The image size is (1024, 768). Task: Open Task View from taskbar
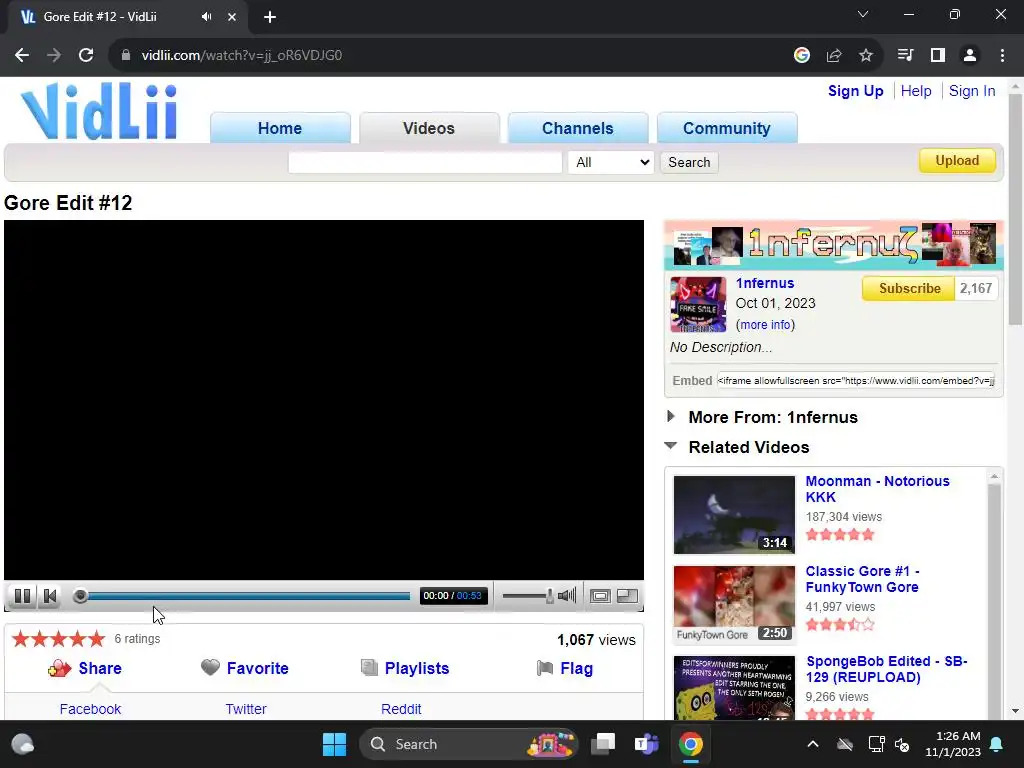[x=603, y=744]
